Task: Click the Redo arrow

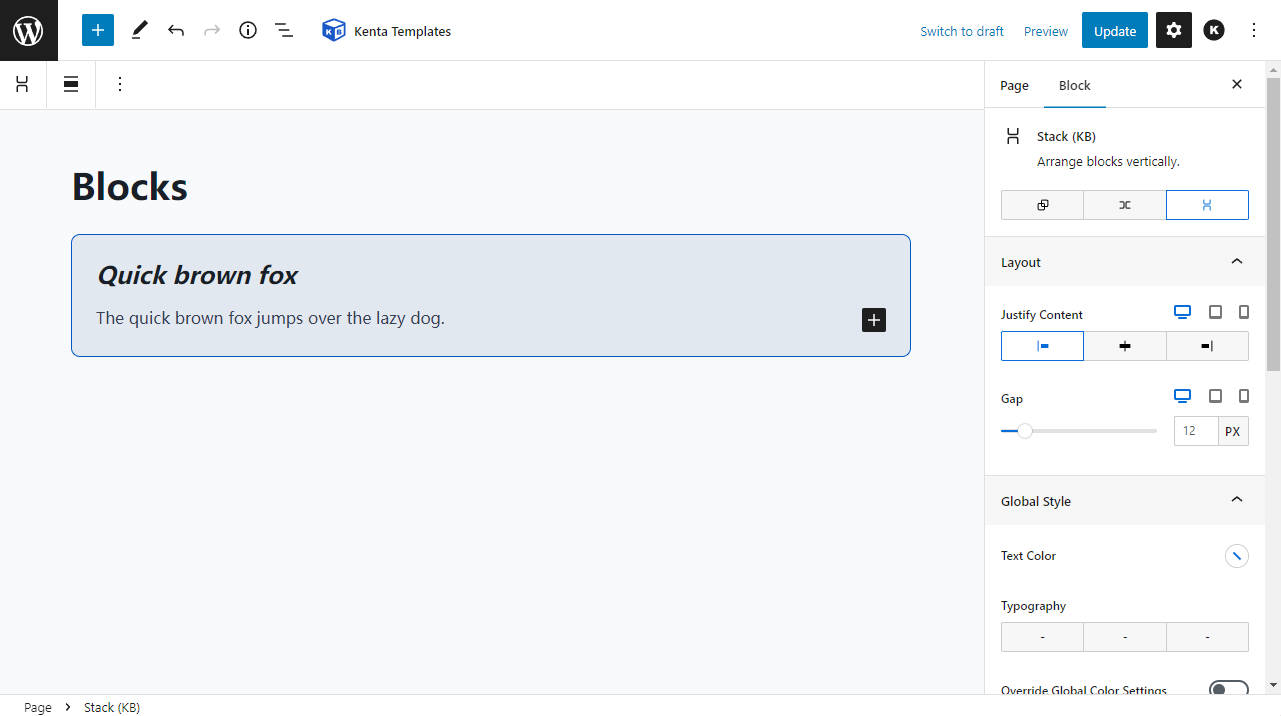Action: 212,30
